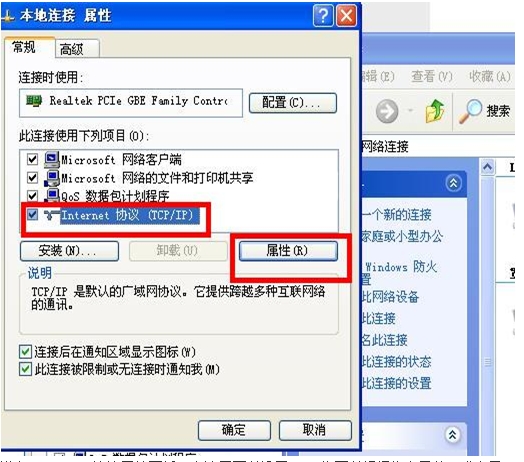Open the 查看(V) menu

431,77
